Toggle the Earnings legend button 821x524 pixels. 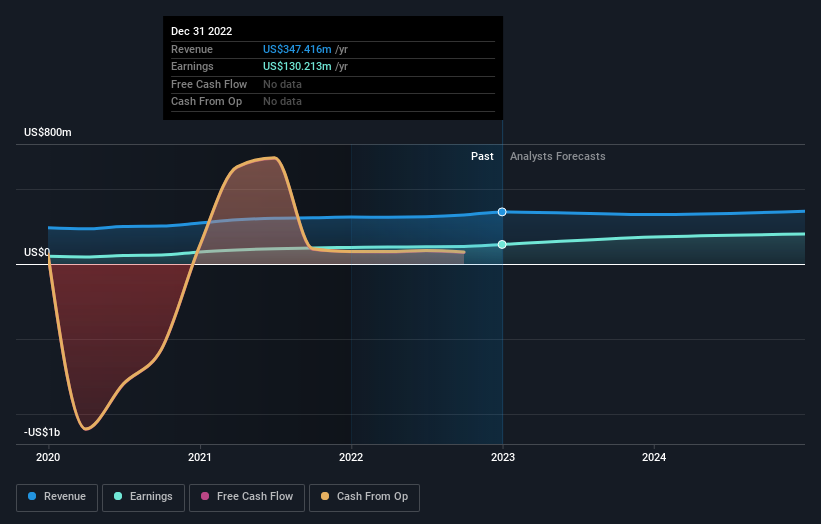[x=143, y=497]
